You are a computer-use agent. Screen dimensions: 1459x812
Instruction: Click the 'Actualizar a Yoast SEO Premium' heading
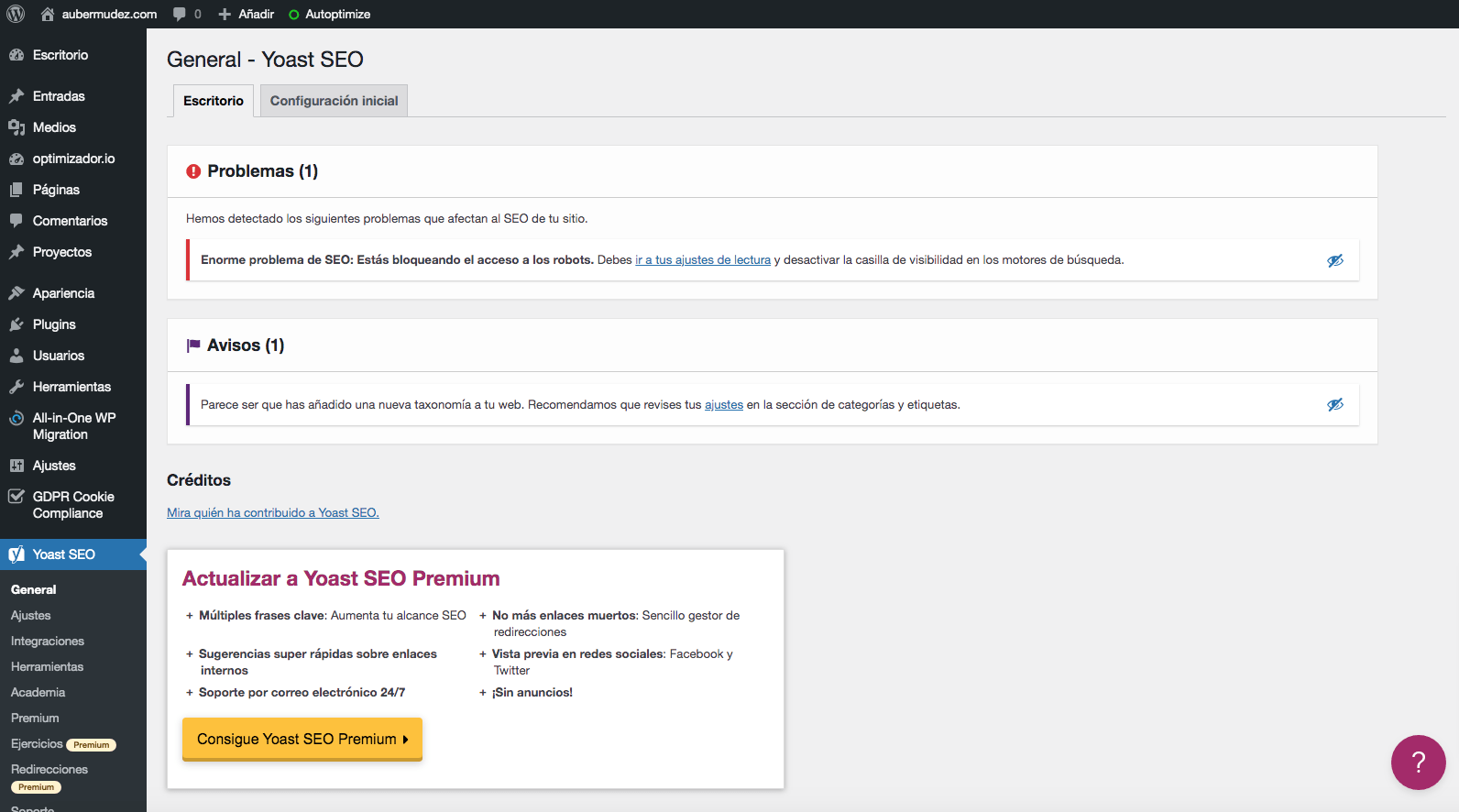(x=341, y=579)
